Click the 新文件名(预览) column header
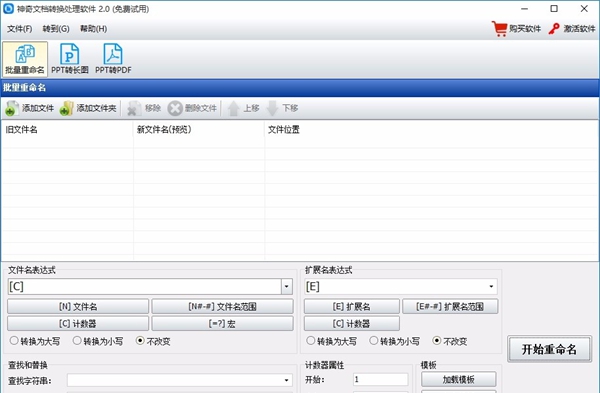The width and height of the screenshot is (600, 393). click(199, 130)
